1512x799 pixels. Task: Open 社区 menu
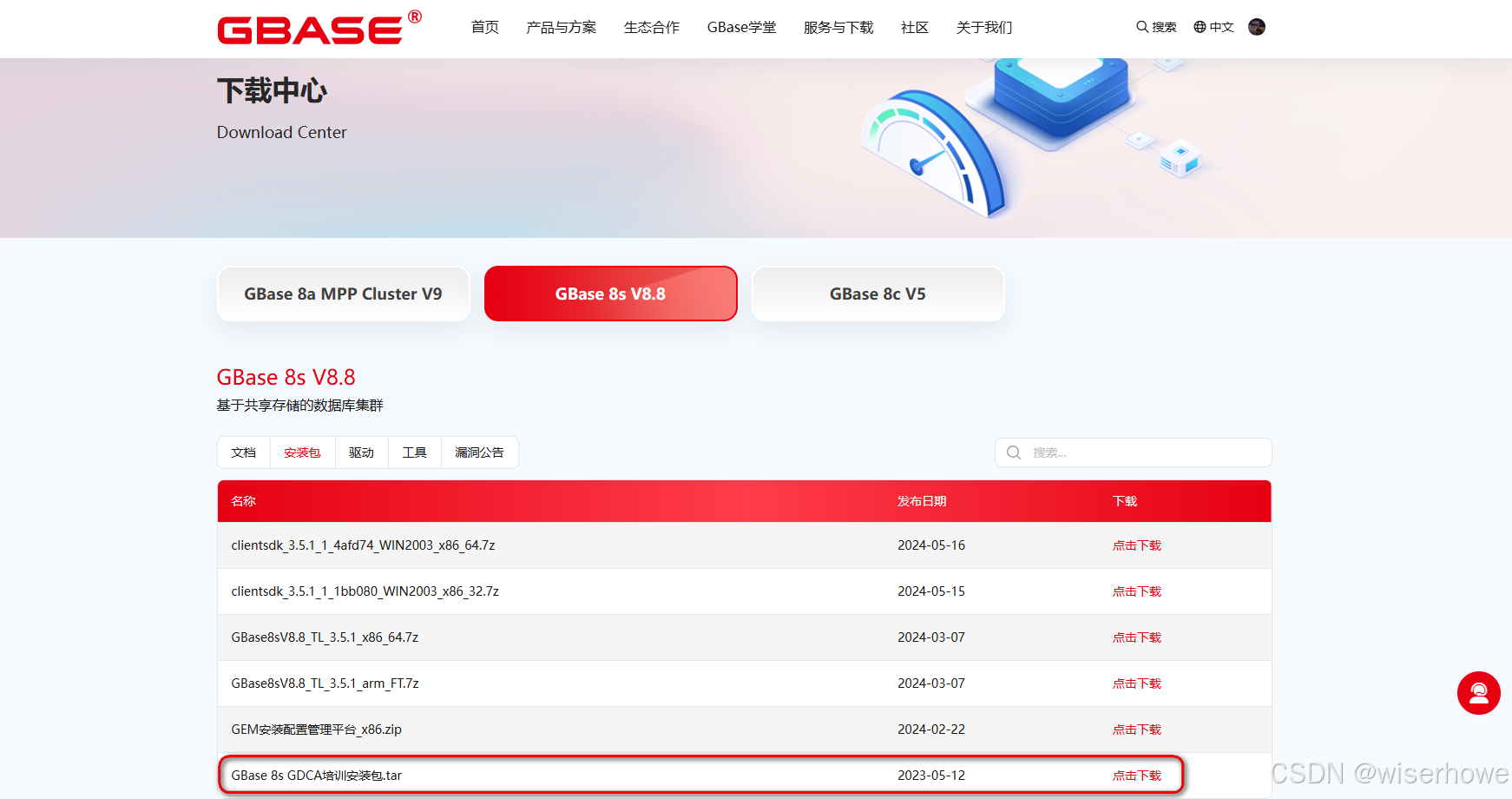915,28
